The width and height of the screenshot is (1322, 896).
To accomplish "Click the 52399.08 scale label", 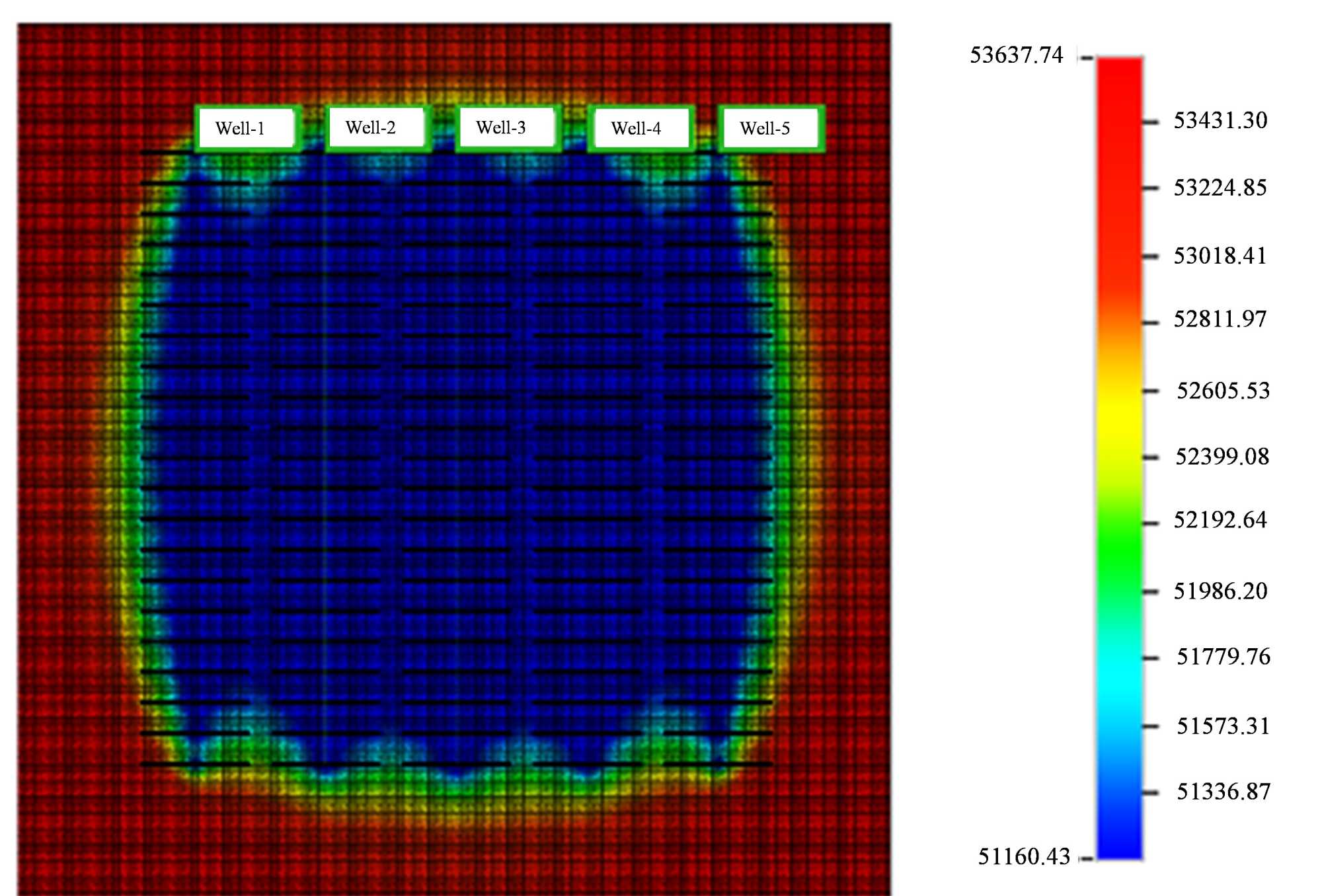I will pyautogui.click(x=1222, y=457).
